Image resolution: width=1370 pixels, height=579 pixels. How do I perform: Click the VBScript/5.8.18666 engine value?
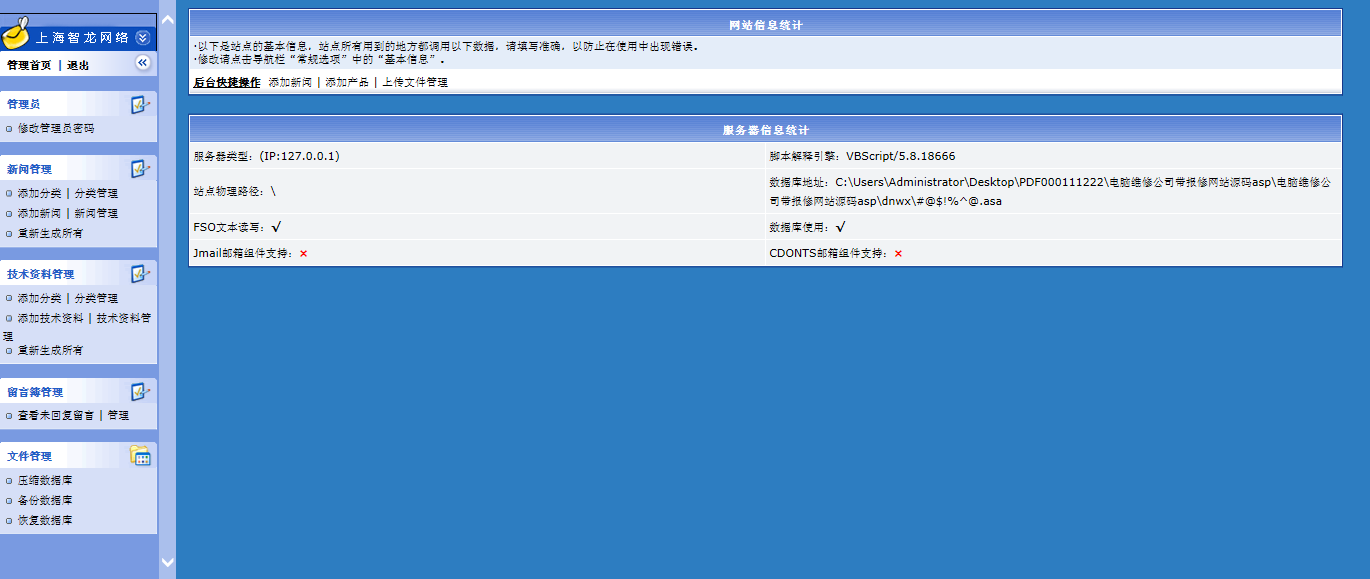coord(900,156)
